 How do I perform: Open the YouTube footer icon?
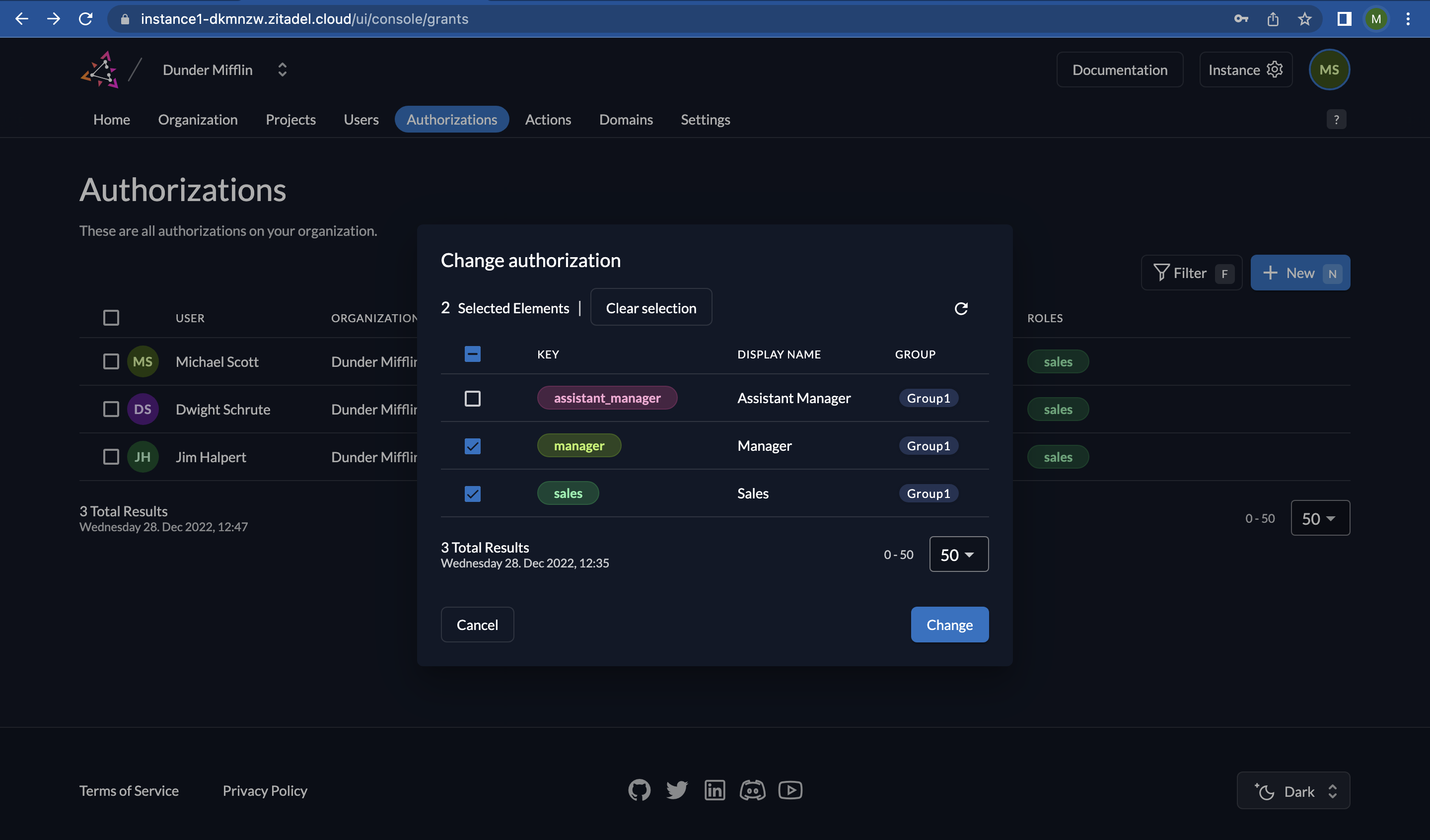tap(790, 790)
